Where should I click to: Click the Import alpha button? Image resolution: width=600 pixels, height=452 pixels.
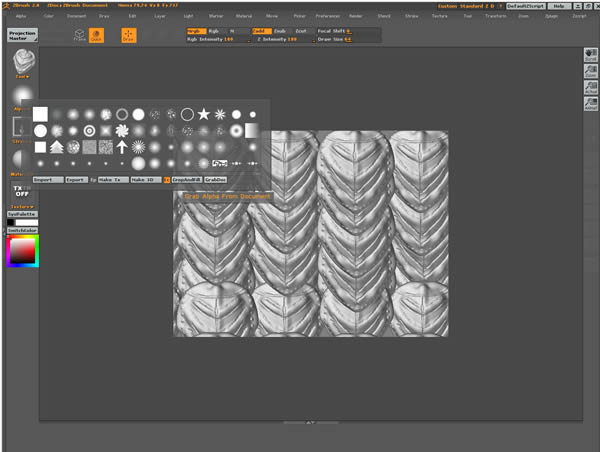tap(48, 179)
